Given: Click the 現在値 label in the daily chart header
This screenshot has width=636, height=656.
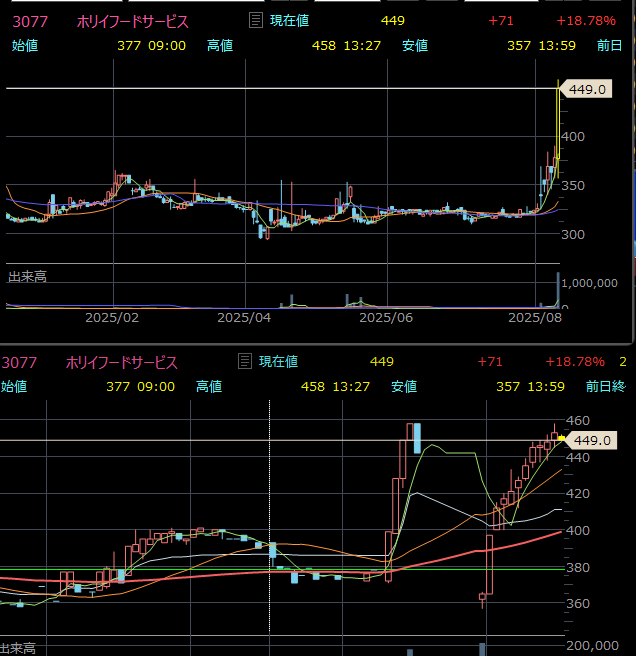Looking at the screenshot, I should tap(290, 20).
